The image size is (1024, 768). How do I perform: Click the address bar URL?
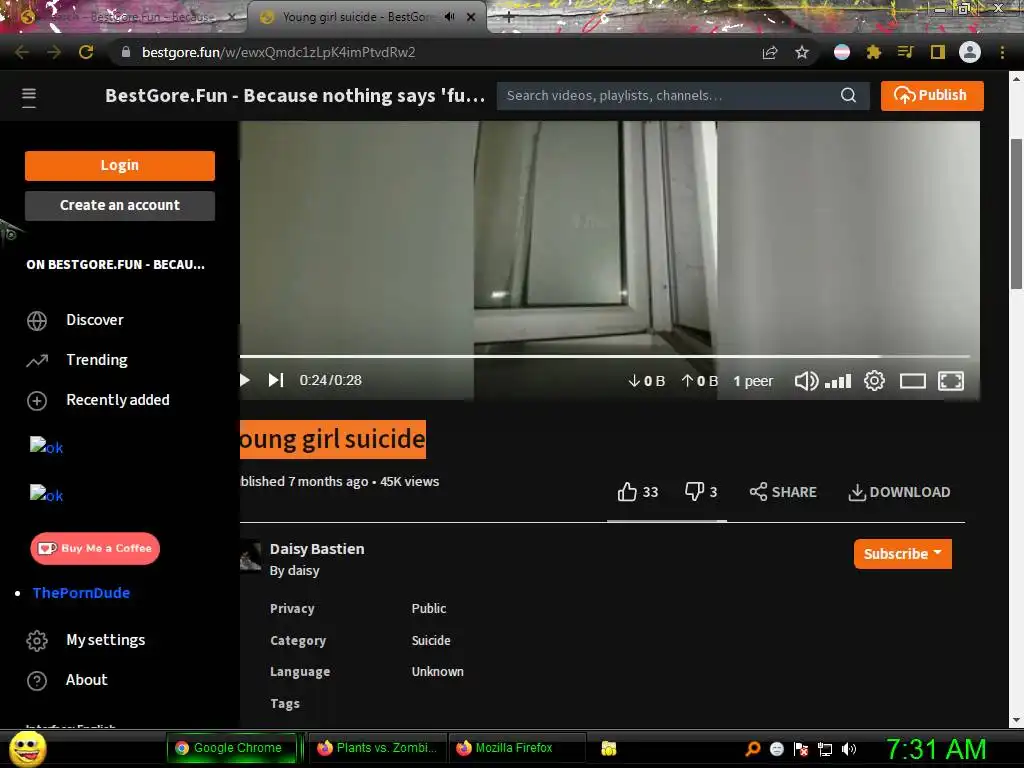pos(279,52)
